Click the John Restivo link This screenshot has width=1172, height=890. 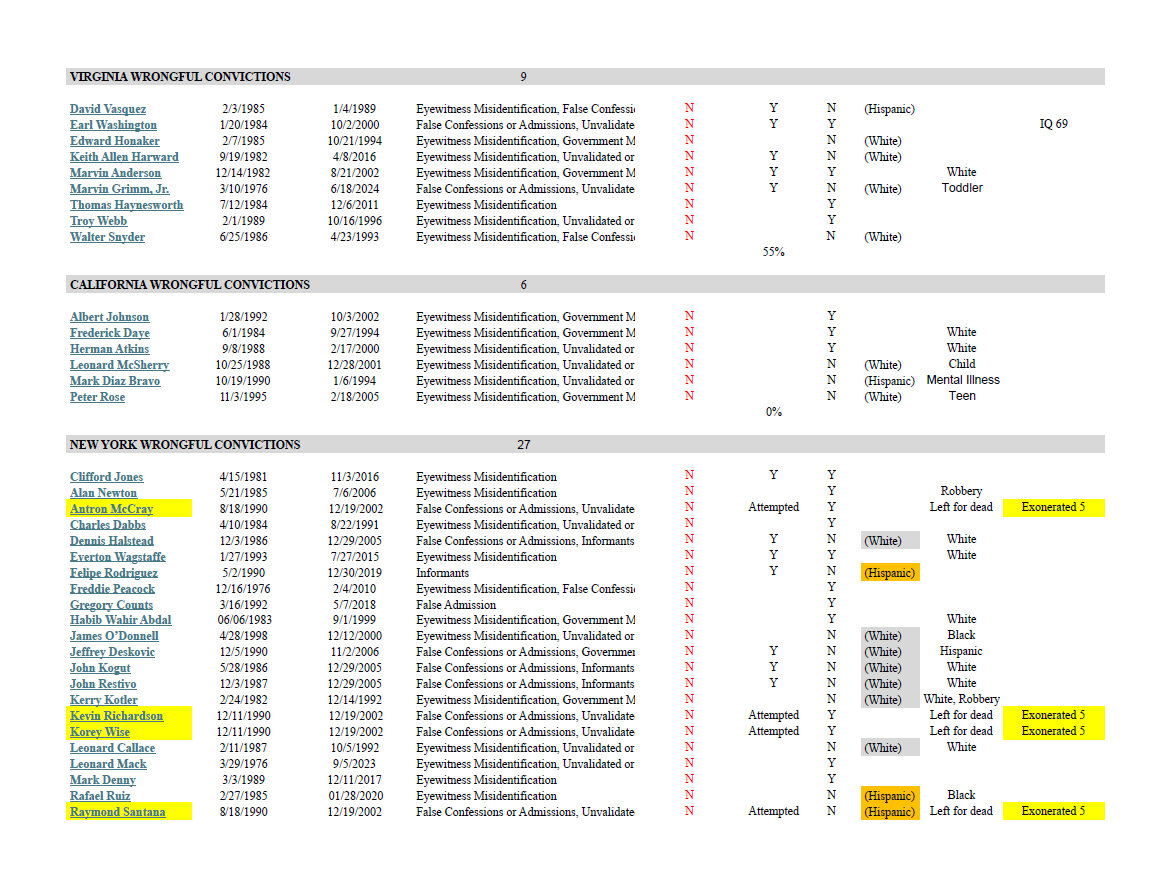[103, 685]
